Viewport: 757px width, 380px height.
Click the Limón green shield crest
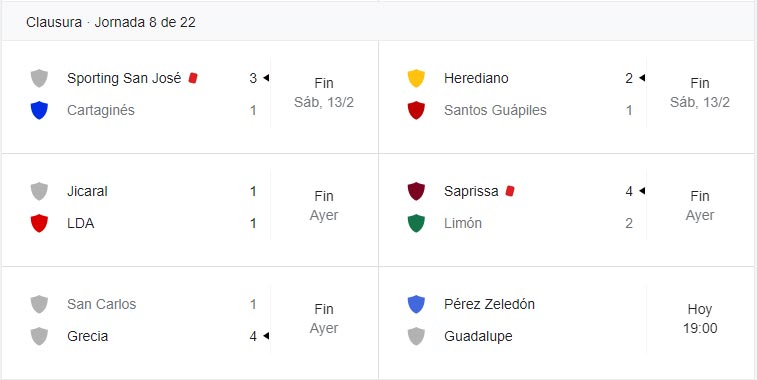tap(416, 223)
